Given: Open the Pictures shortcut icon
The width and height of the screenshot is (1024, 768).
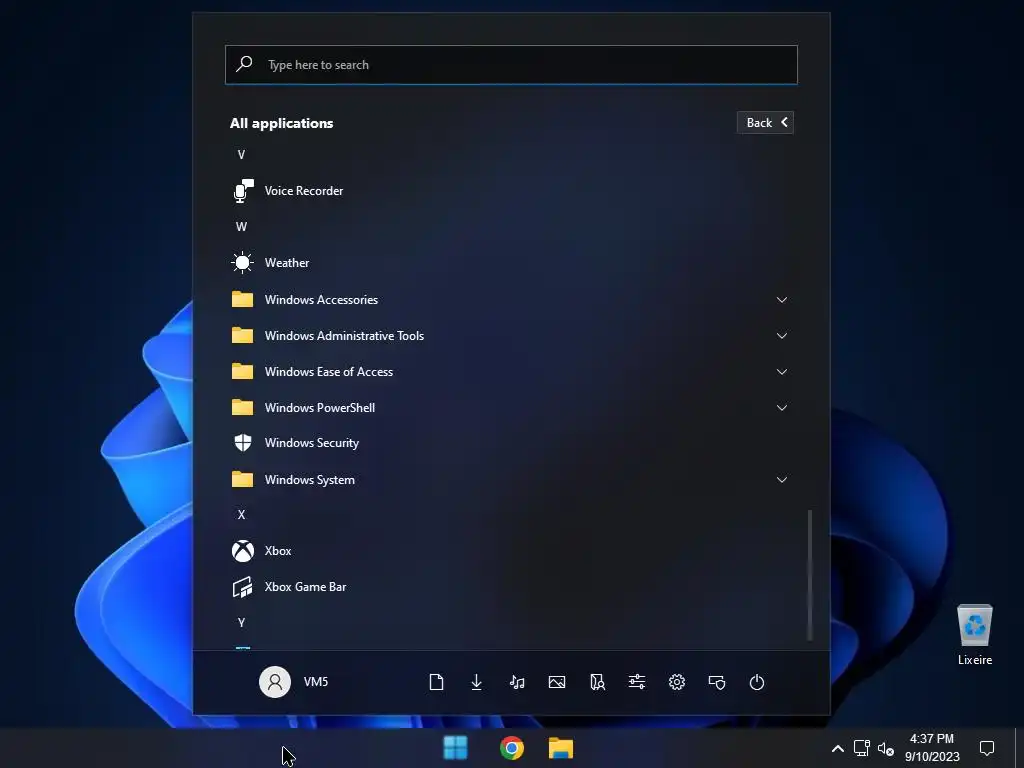Looking at the screenshot, I should pyautogui.click(x=557, y=682).
